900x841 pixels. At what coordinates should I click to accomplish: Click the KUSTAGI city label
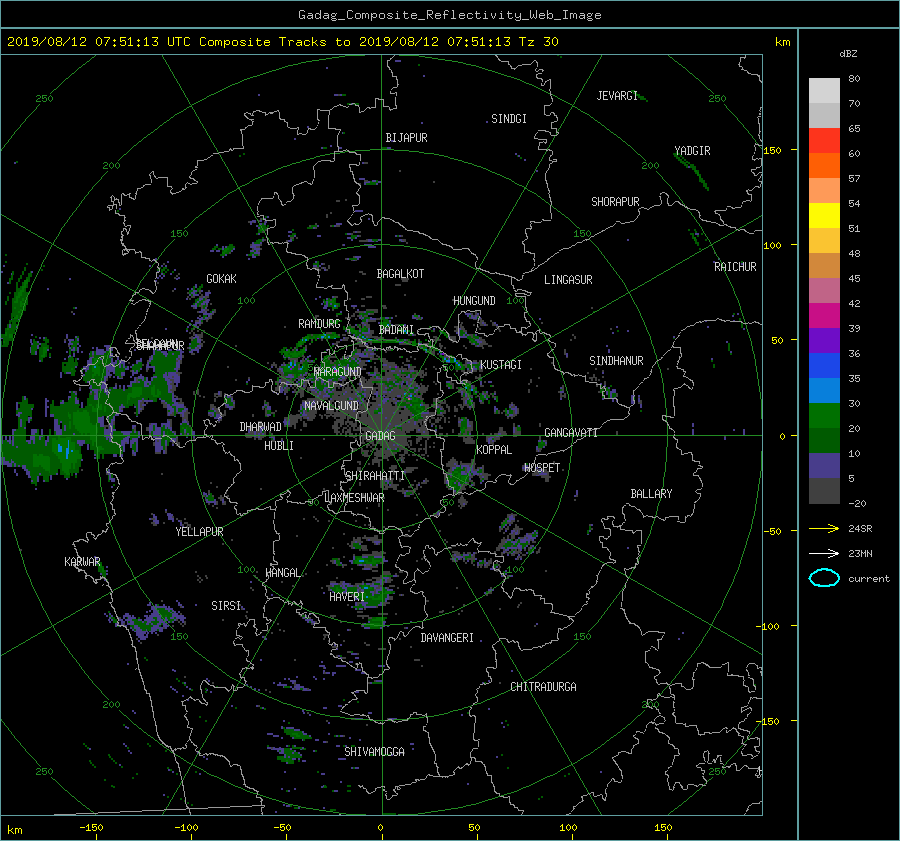click(501, 365)
